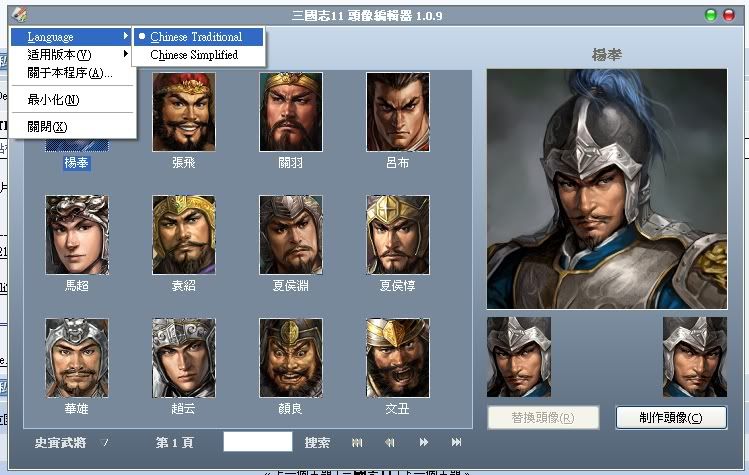Click the right small preview portrait

click(x=695, y=357)
